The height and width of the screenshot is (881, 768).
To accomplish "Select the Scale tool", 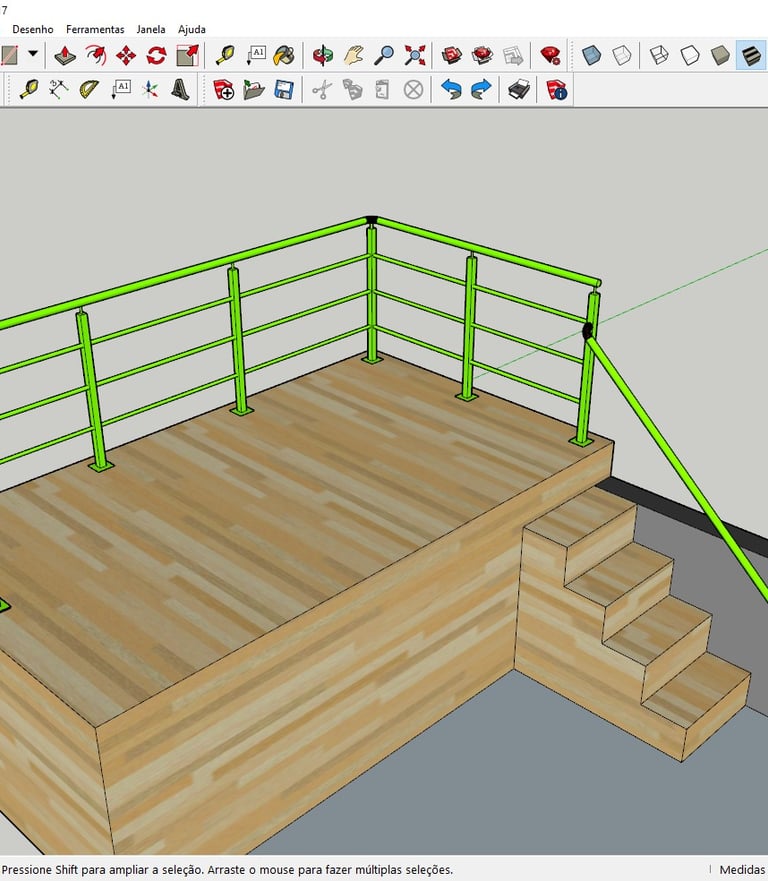I will click(x=188, y=55).
